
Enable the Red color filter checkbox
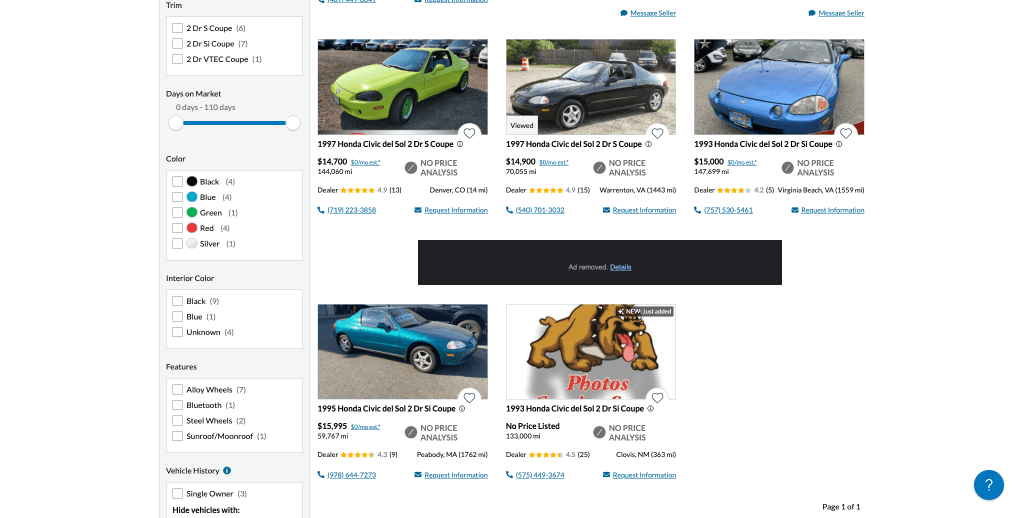(x=177, y=228)
